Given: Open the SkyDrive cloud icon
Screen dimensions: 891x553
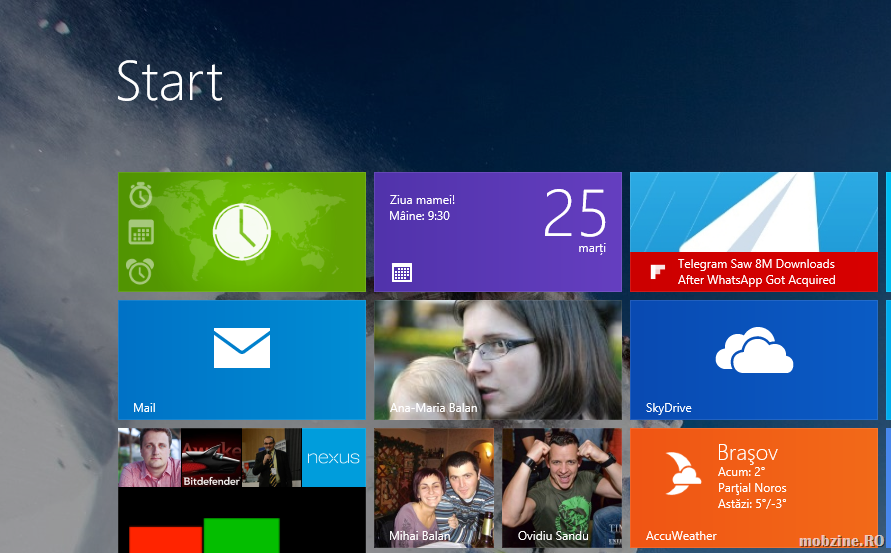Looking at the screenshot, I should (x=754, y=350).
